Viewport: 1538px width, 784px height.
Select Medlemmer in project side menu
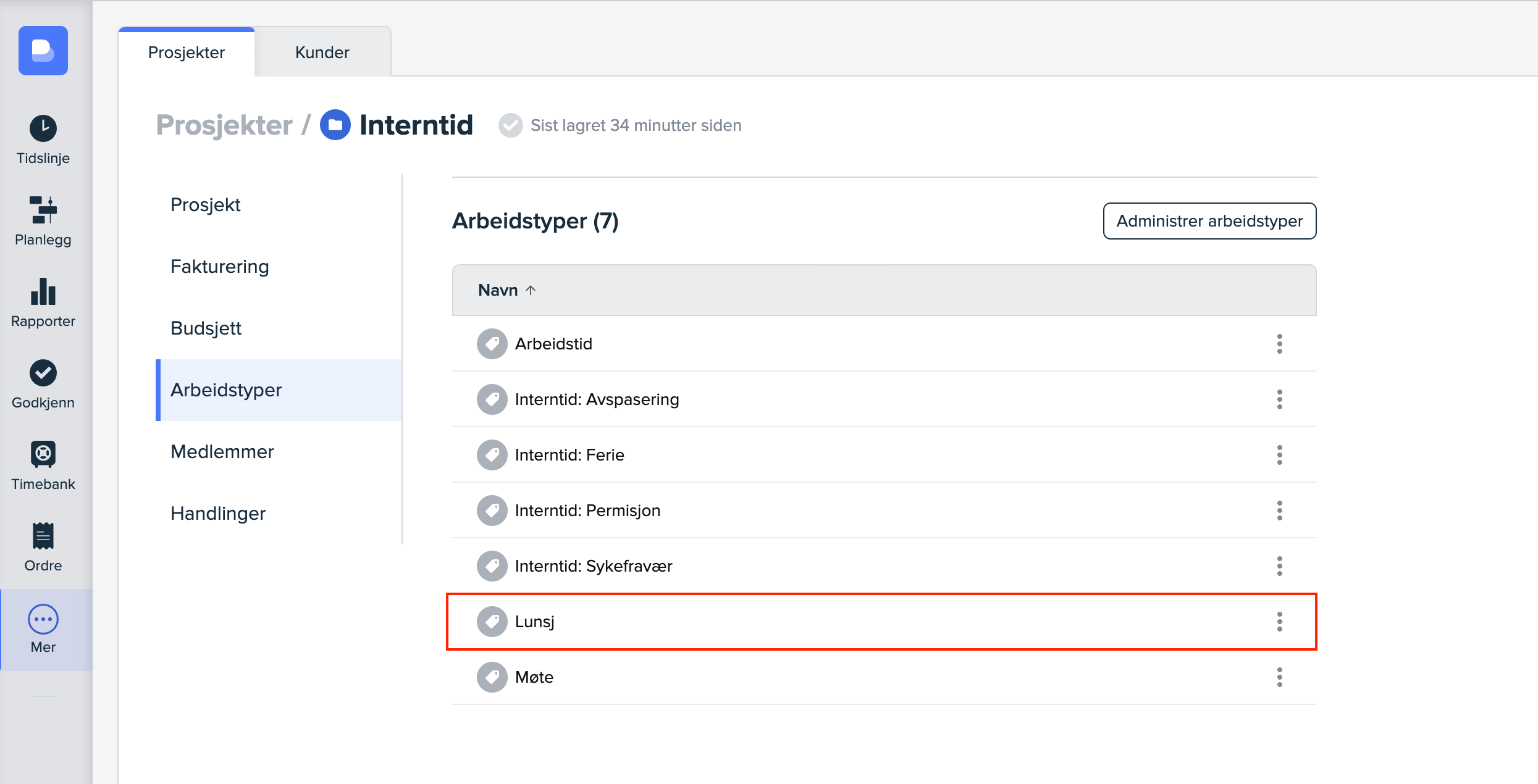[222, 452]
